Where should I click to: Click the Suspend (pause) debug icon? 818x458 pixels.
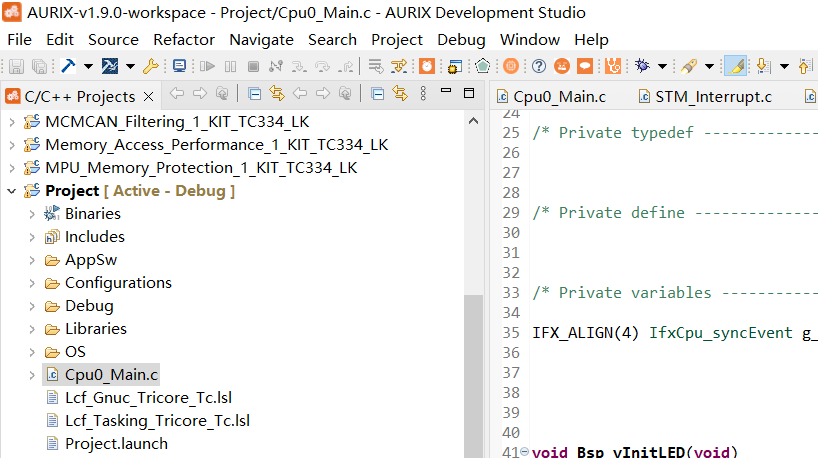pos(230,66)
